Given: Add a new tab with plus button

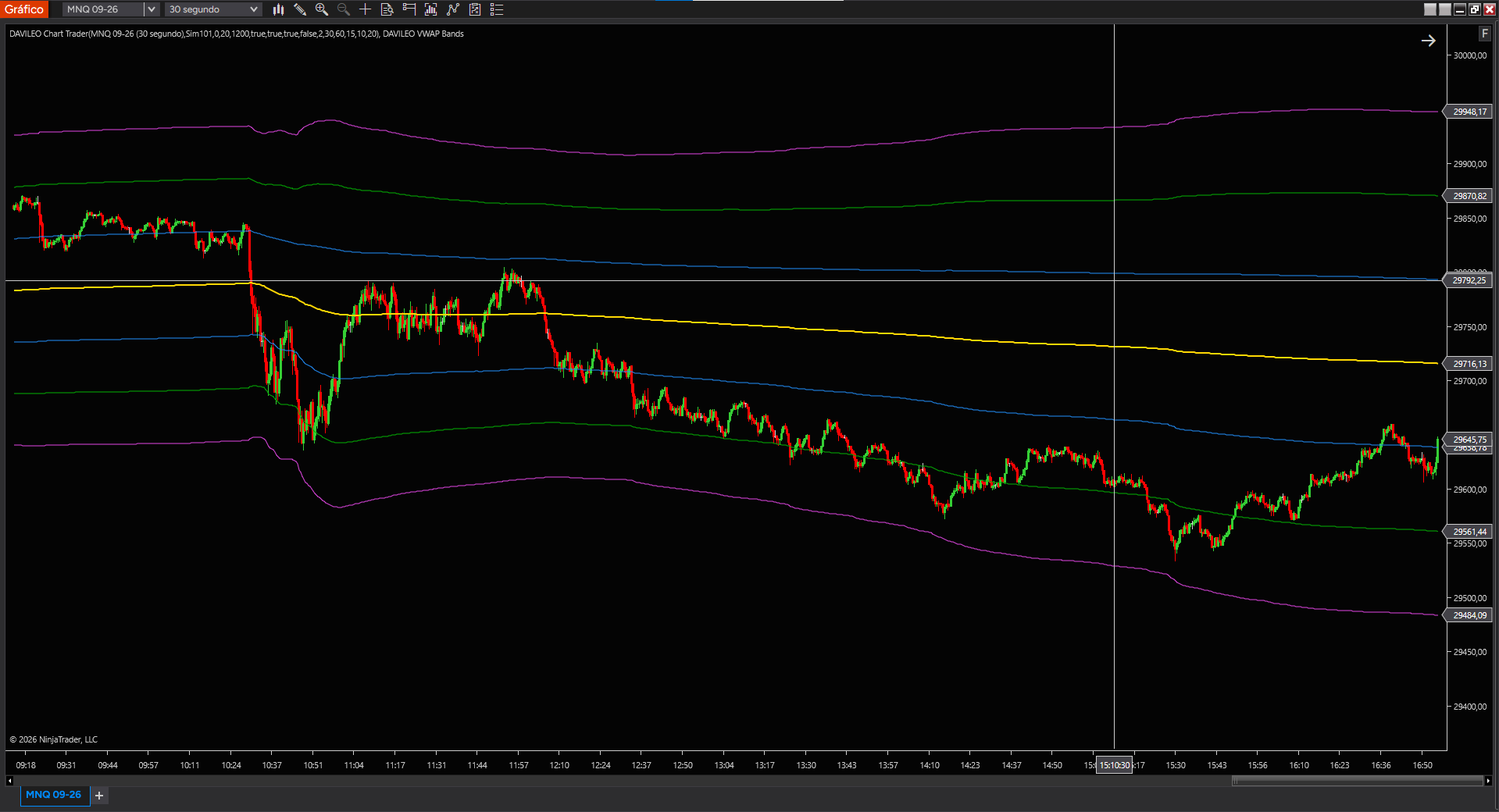Looking at the screenshot, I should point(99,796).
